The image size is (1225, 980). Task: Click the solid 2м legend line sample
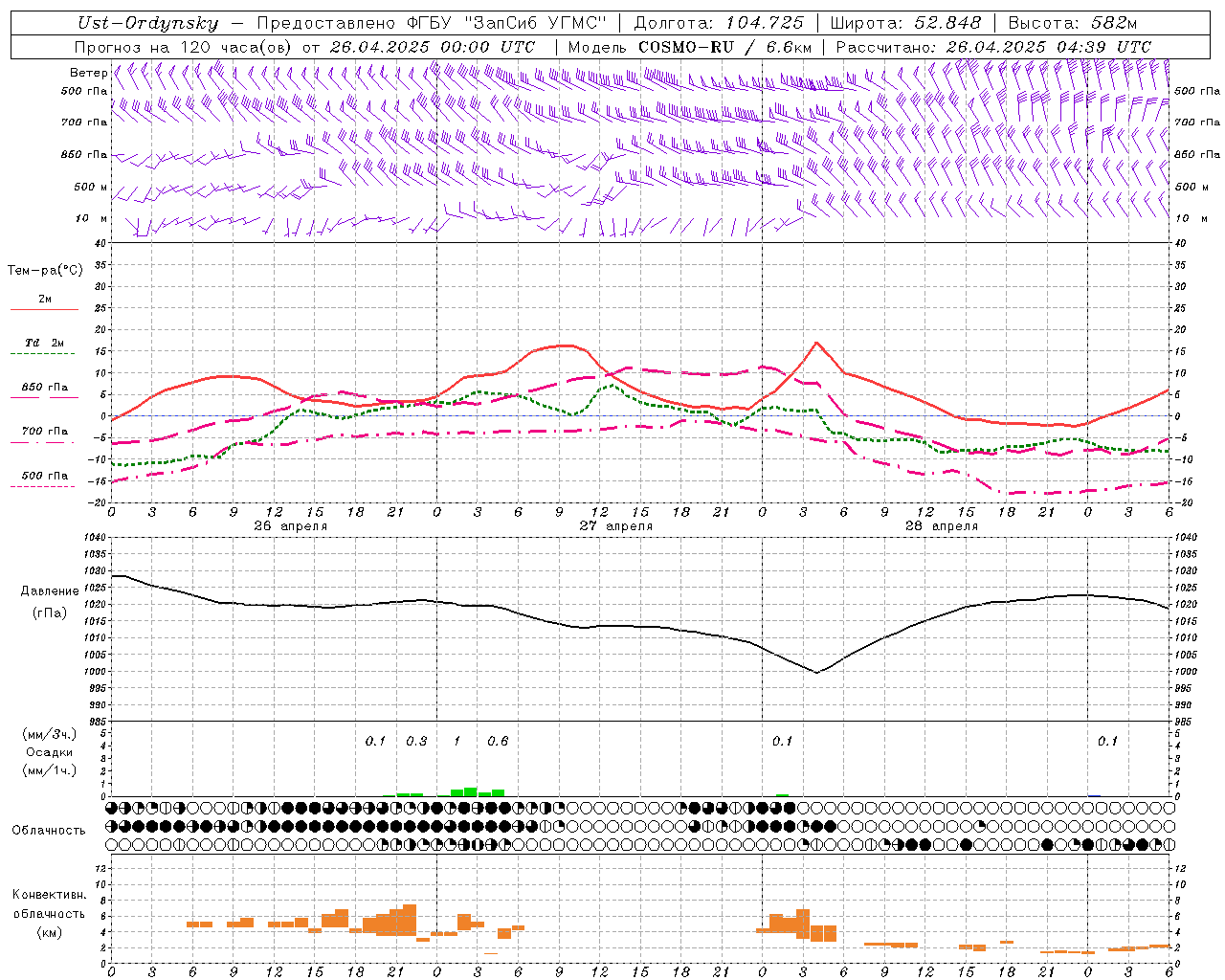coord(44,309)
